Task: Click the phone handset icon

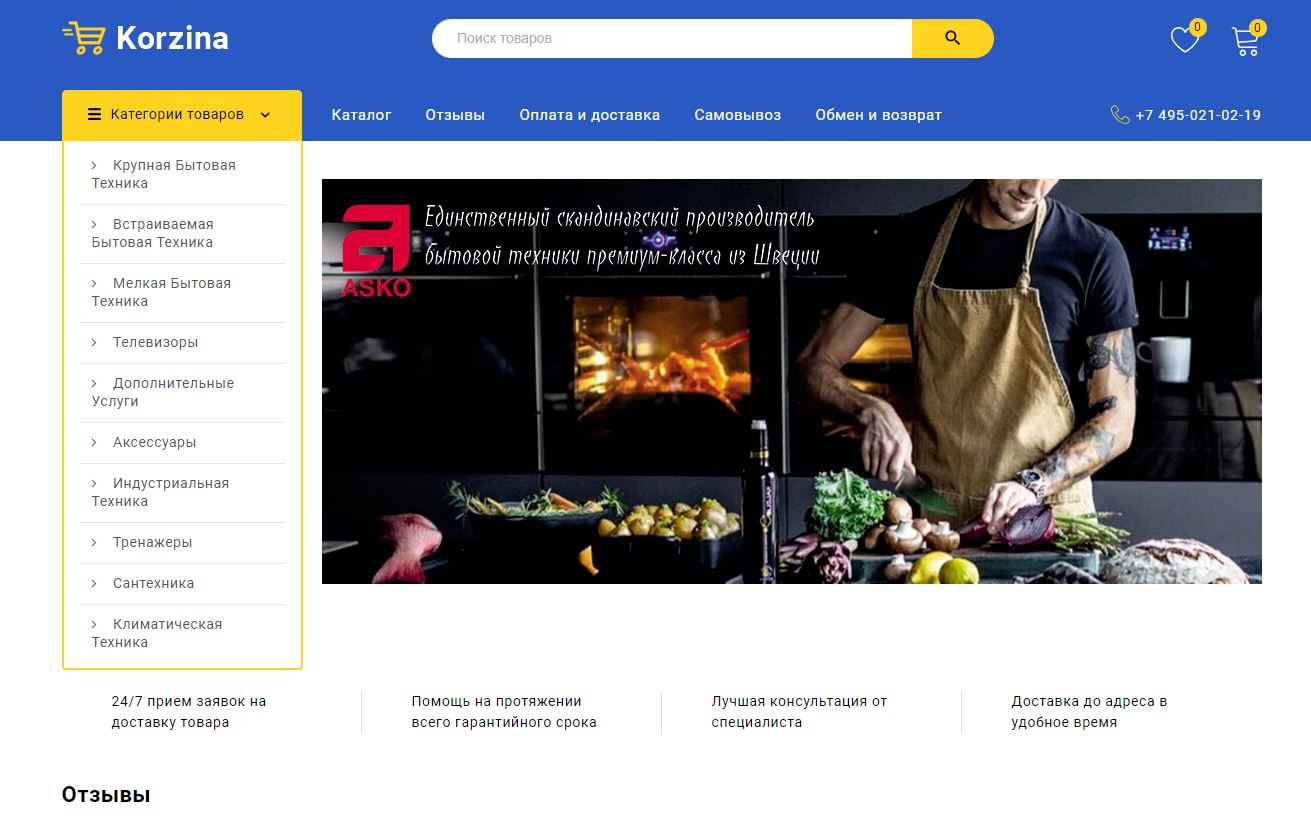Action: tap(1120, 115)
